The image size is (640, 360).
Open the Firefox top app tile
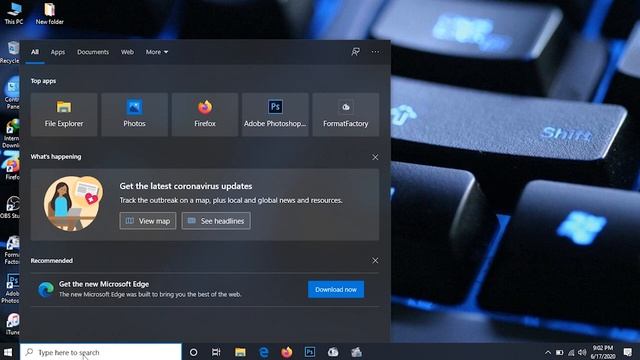[205, 114]
